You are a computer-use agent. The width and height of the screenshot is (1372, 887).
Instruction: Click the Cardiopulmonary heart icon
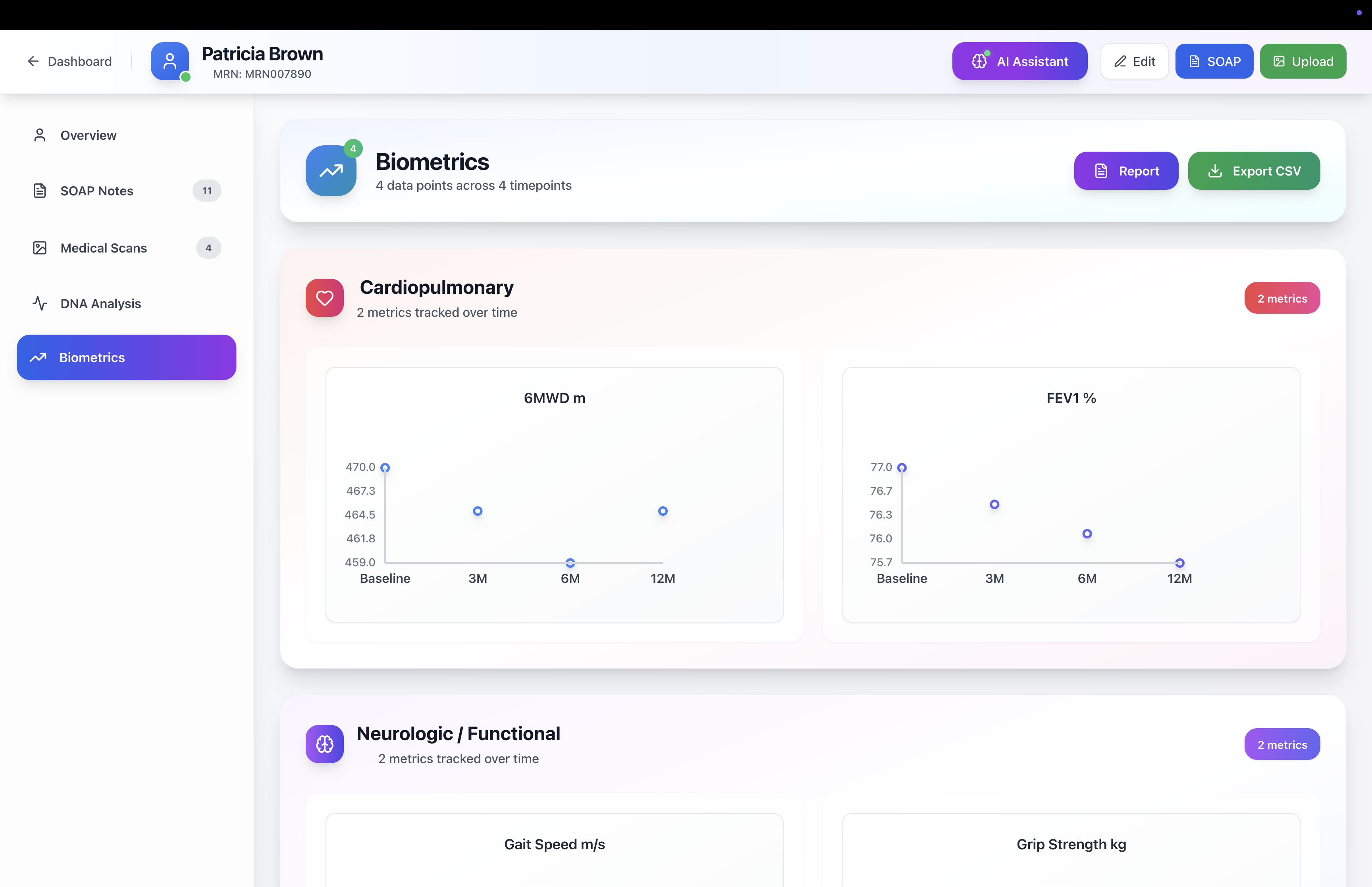click(x=324, y=298)
